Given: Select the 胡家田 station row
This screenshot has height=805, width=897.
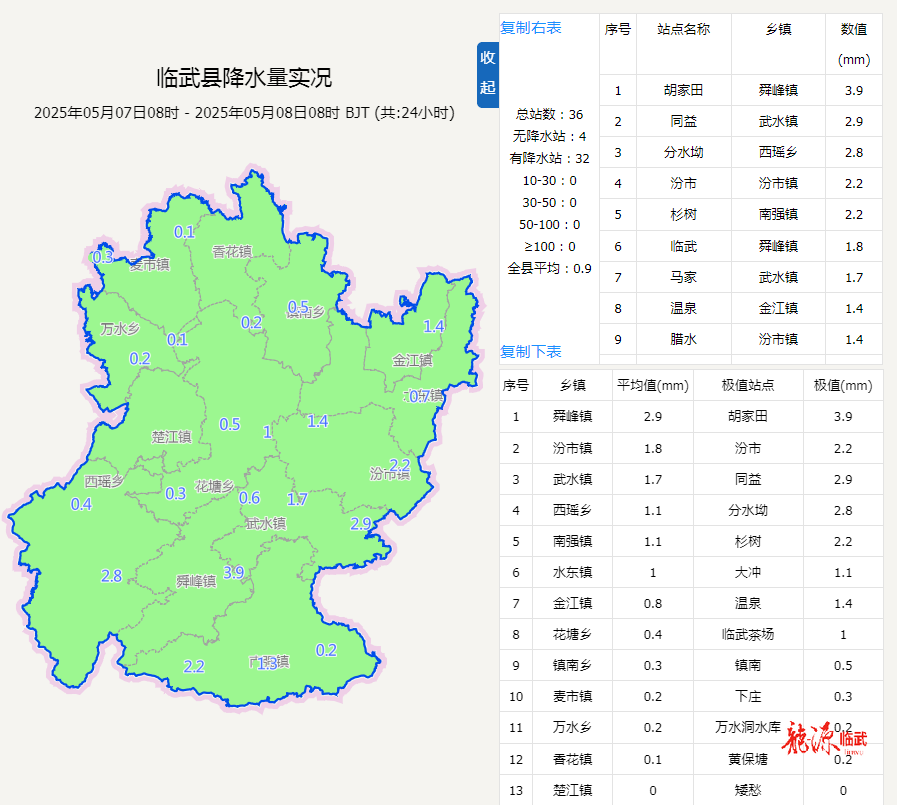Looking at the screenshot, I should point(683,91).
